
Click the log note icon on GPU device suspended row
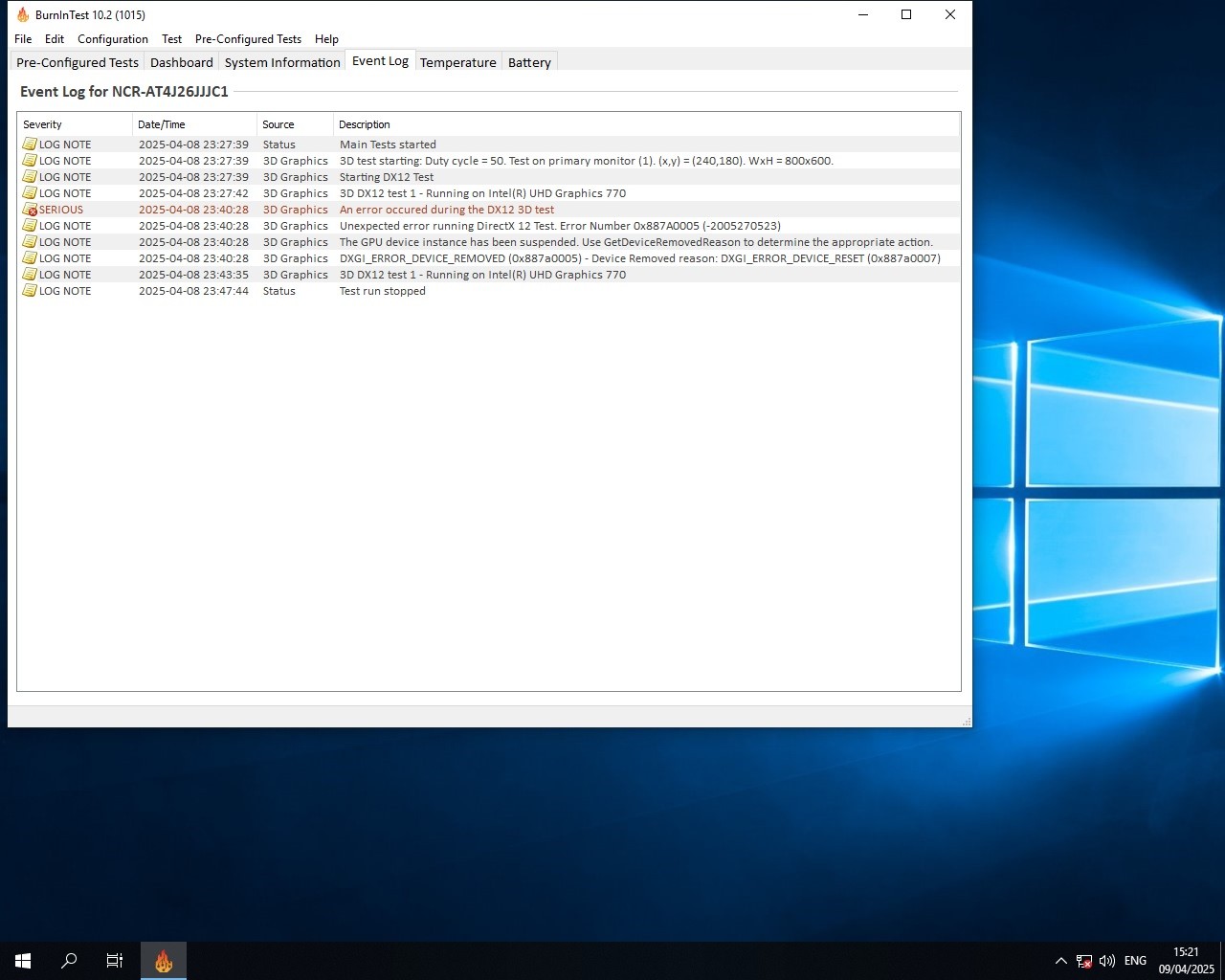click(x=30, y=242)
